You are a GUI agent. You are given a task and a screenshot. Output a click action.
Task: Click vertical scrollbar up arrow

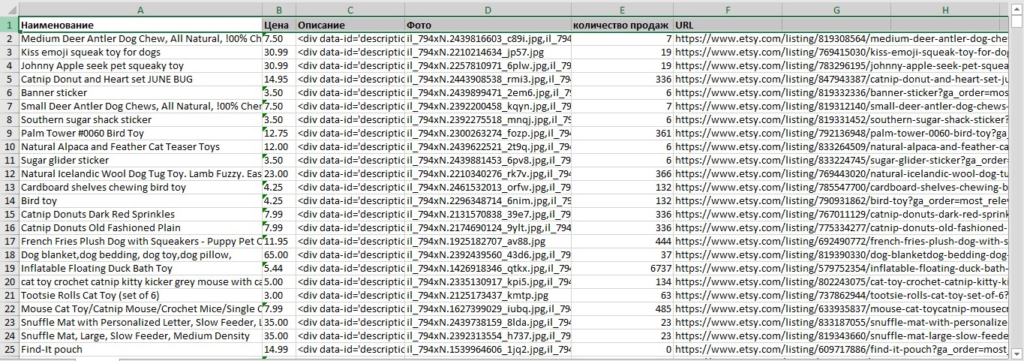pos(1017,9)
